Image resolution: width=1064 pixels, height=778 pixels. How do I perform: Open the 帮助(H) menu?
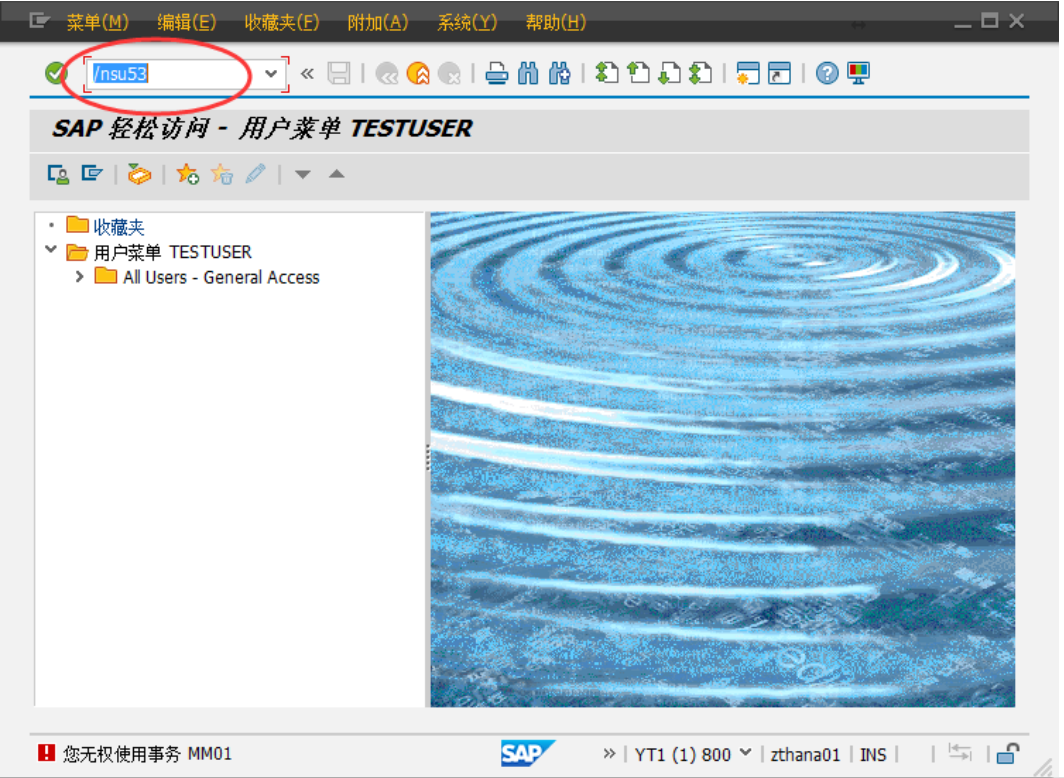(x=556, y=22)
